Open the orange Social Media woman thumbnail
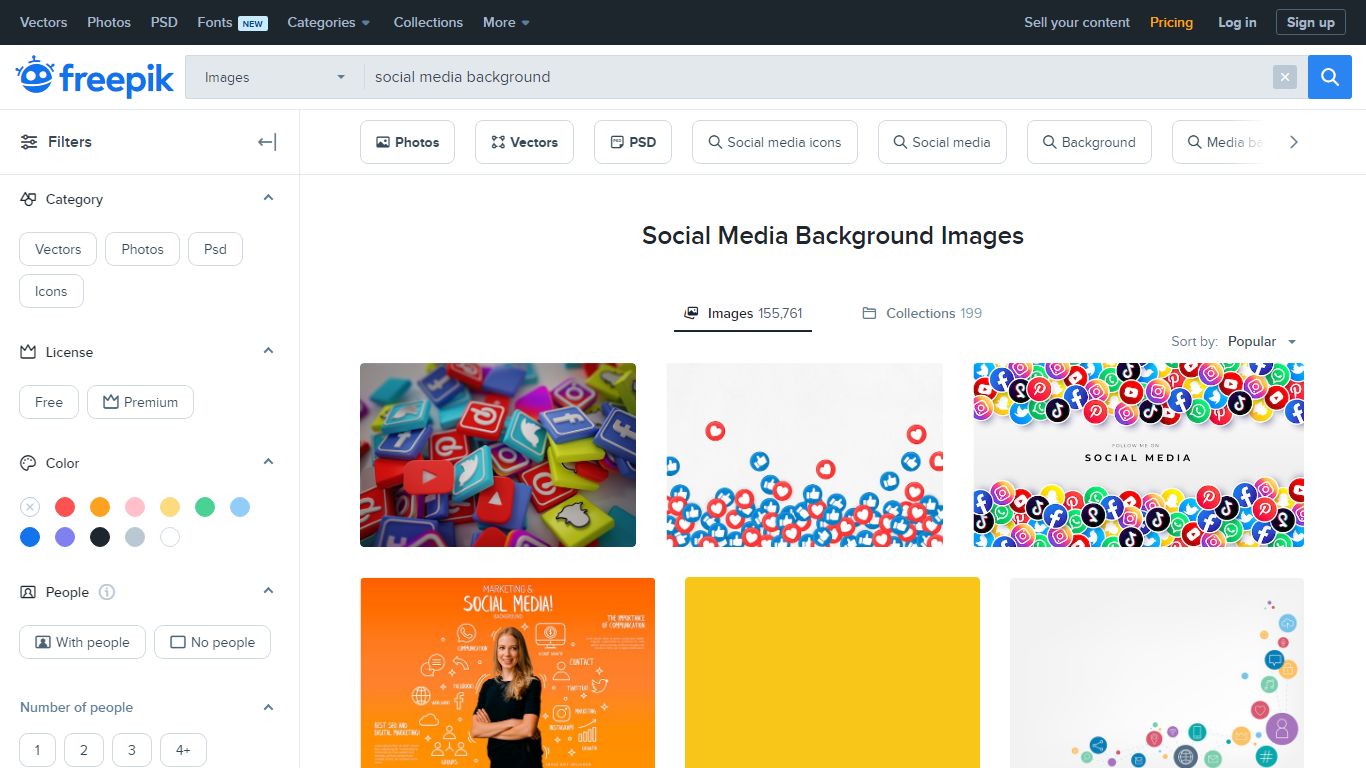This screenshot has width=1366, height=768. 508,673
